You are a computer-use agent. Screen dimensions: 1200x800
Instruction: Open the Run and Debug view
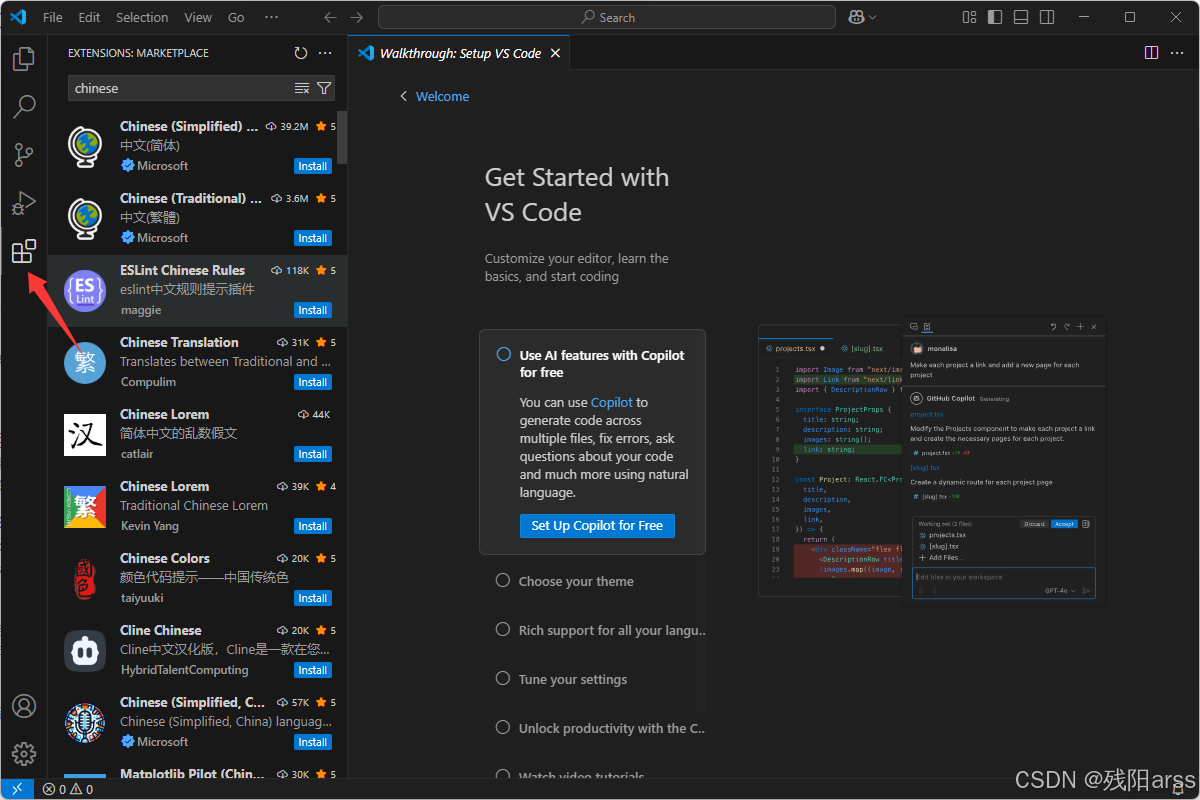click(24, 203)
